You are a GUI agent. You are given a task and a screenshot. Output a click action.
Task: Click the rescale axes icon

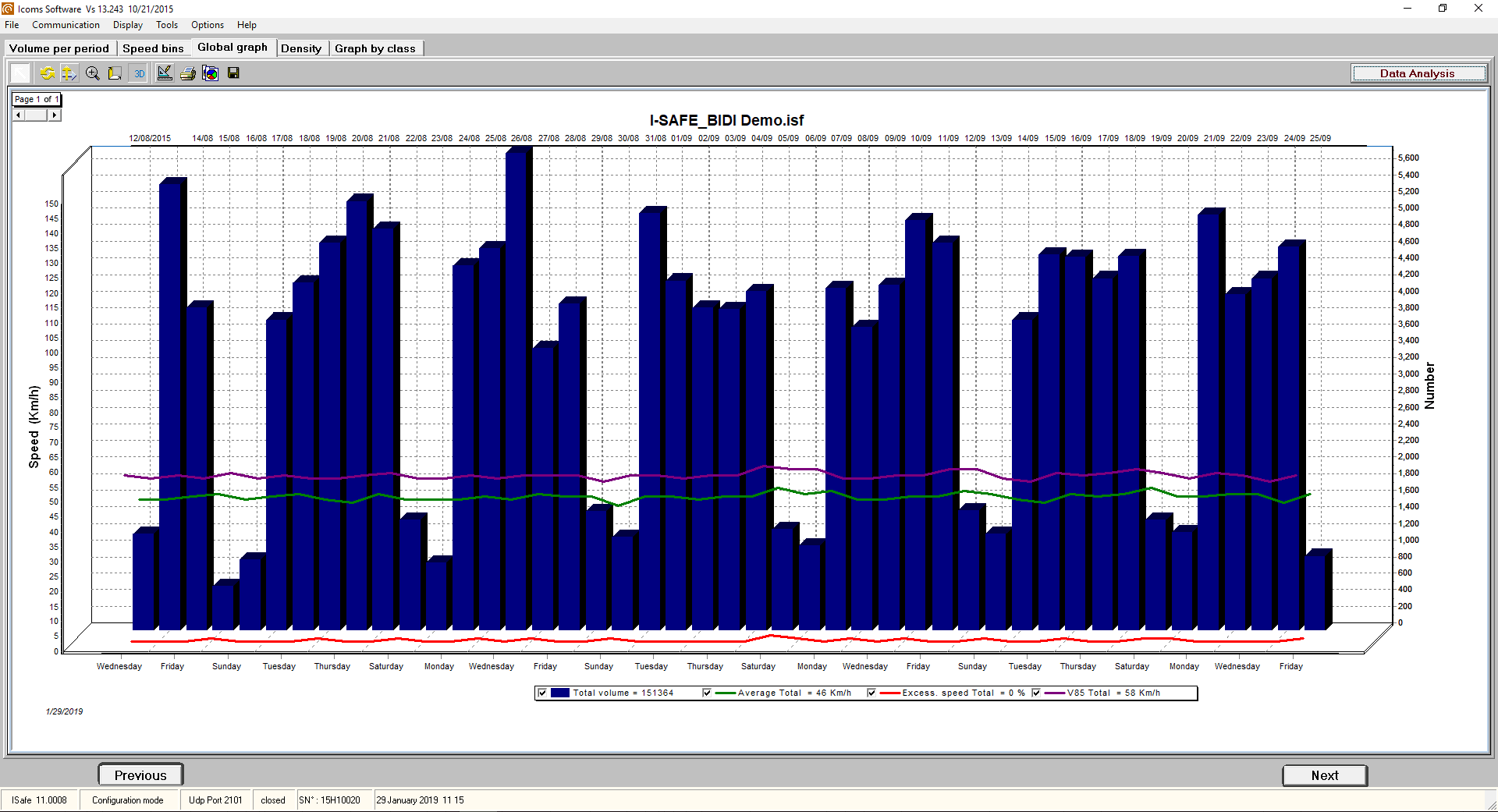[x=69, y=73]
